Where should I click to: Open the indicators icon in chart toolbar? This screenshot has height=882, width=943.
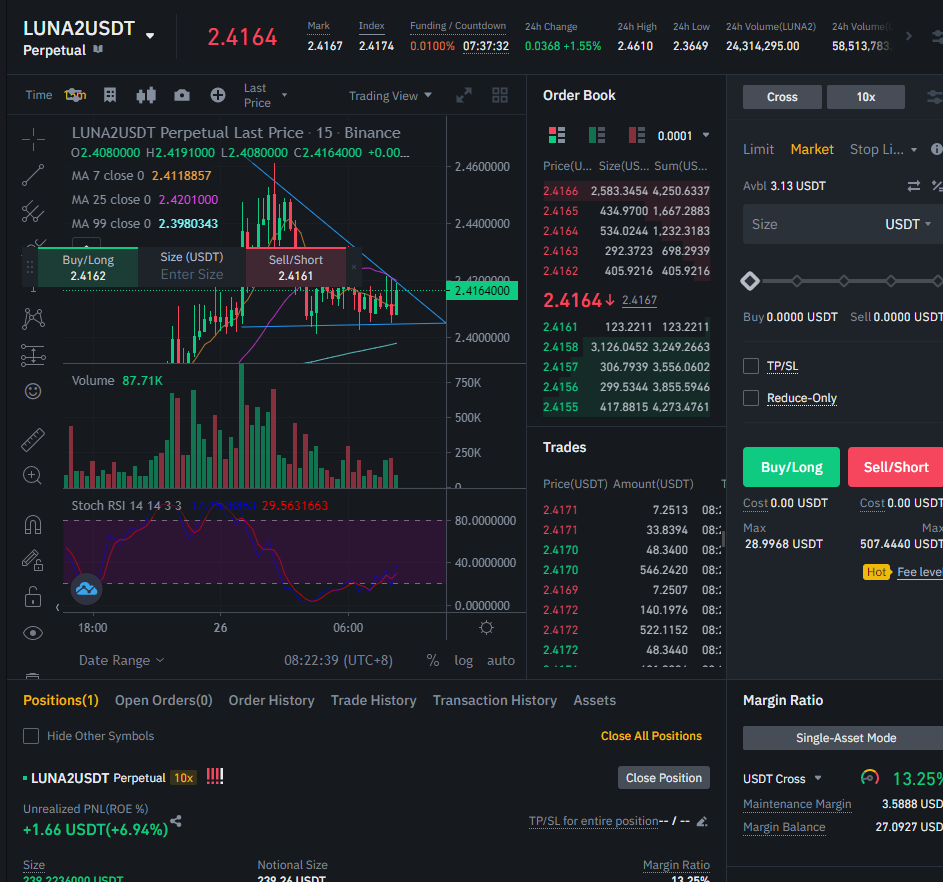pos(110,95)
